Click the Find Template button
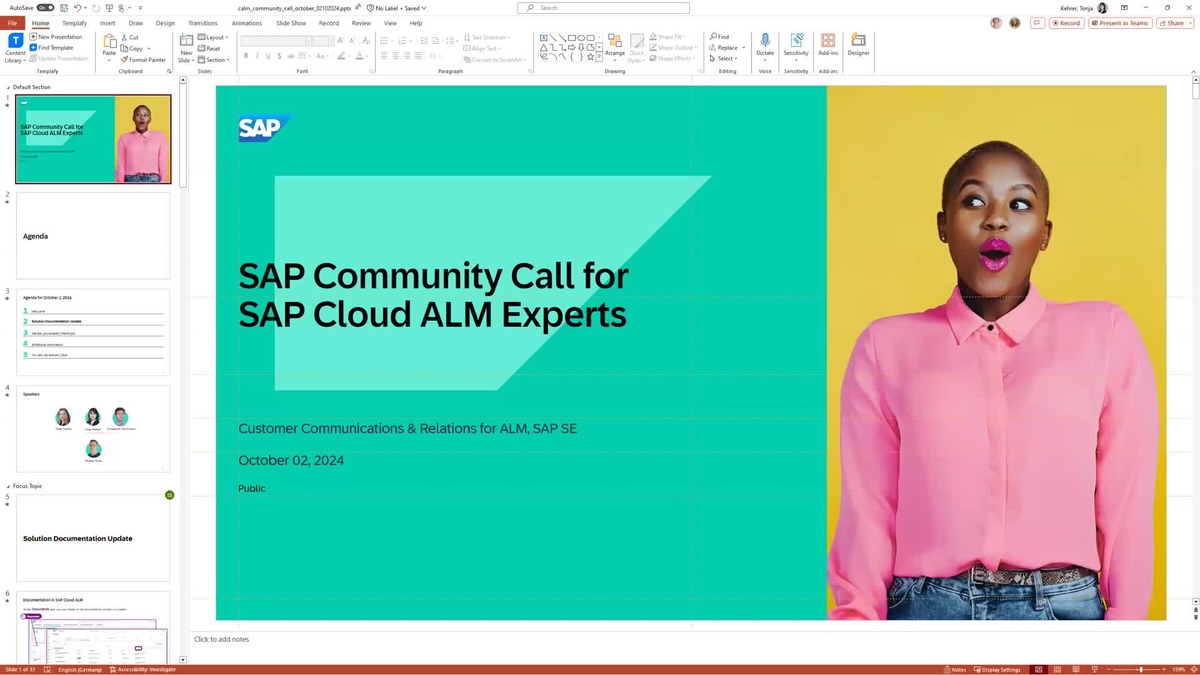This screenshot has height=675, width=1200. pyautogui.click(x=50, y=47)
